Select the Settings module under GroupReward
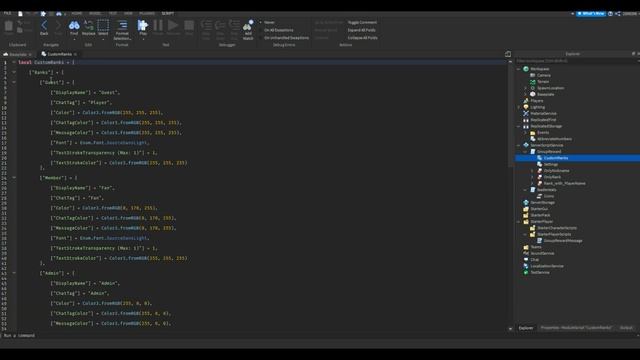The width and height of the screenshot is (640, 360). pos(551,164)
